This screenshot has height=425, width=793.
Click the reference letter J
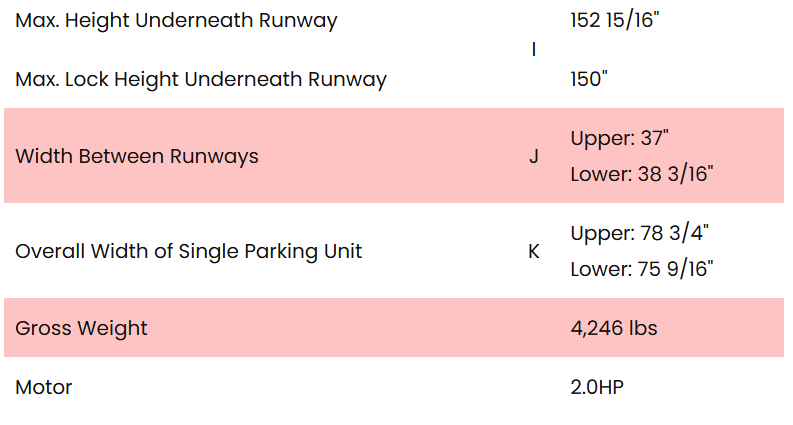534,156
